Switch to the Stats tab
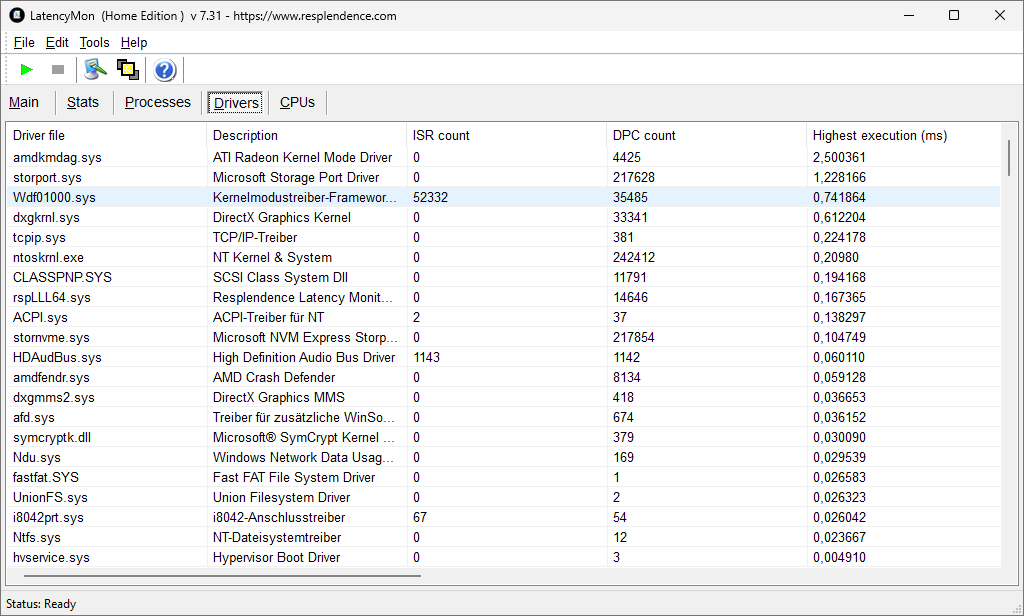The image size is (1024, 616). pyautogui.click(x=83, y=102)
